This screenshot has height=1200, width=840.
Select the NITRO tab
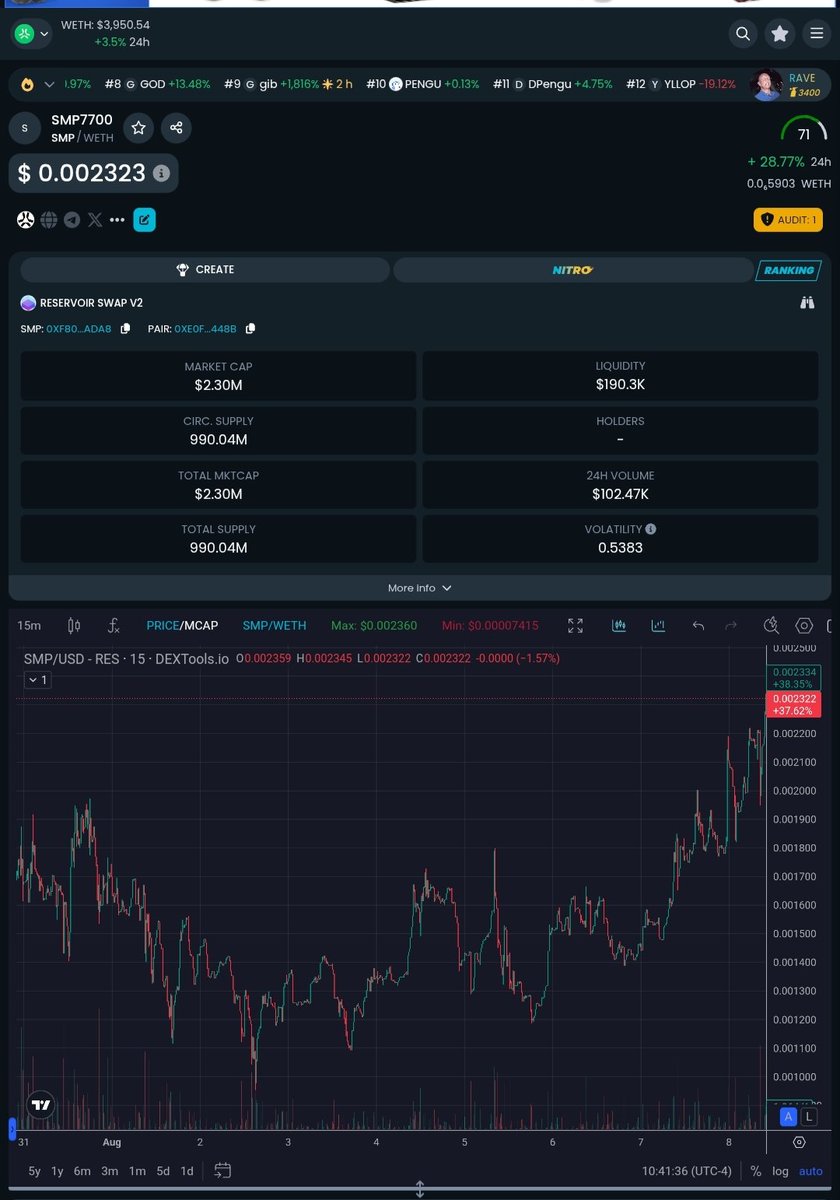click(x=572, y=270)
